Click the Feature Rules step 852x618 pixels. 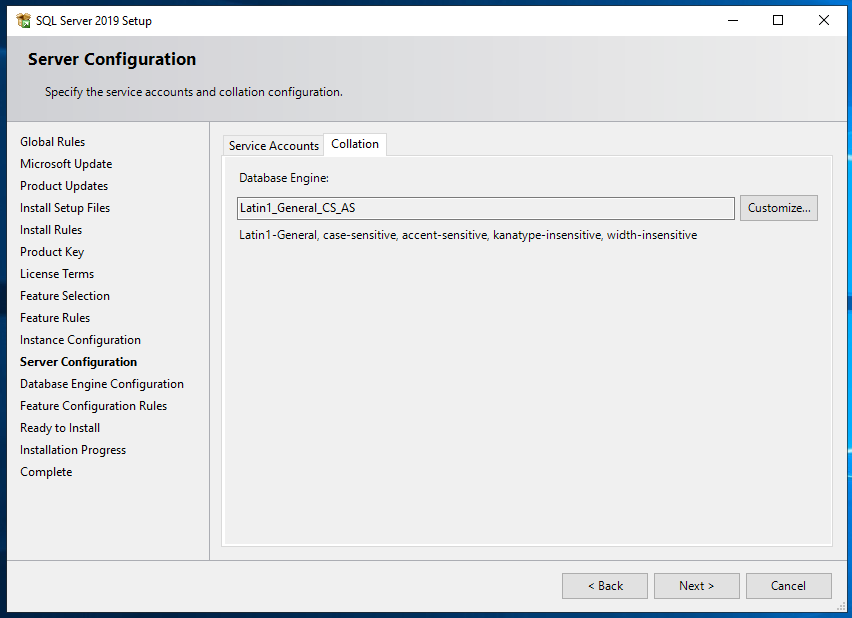tap(55, 318)
